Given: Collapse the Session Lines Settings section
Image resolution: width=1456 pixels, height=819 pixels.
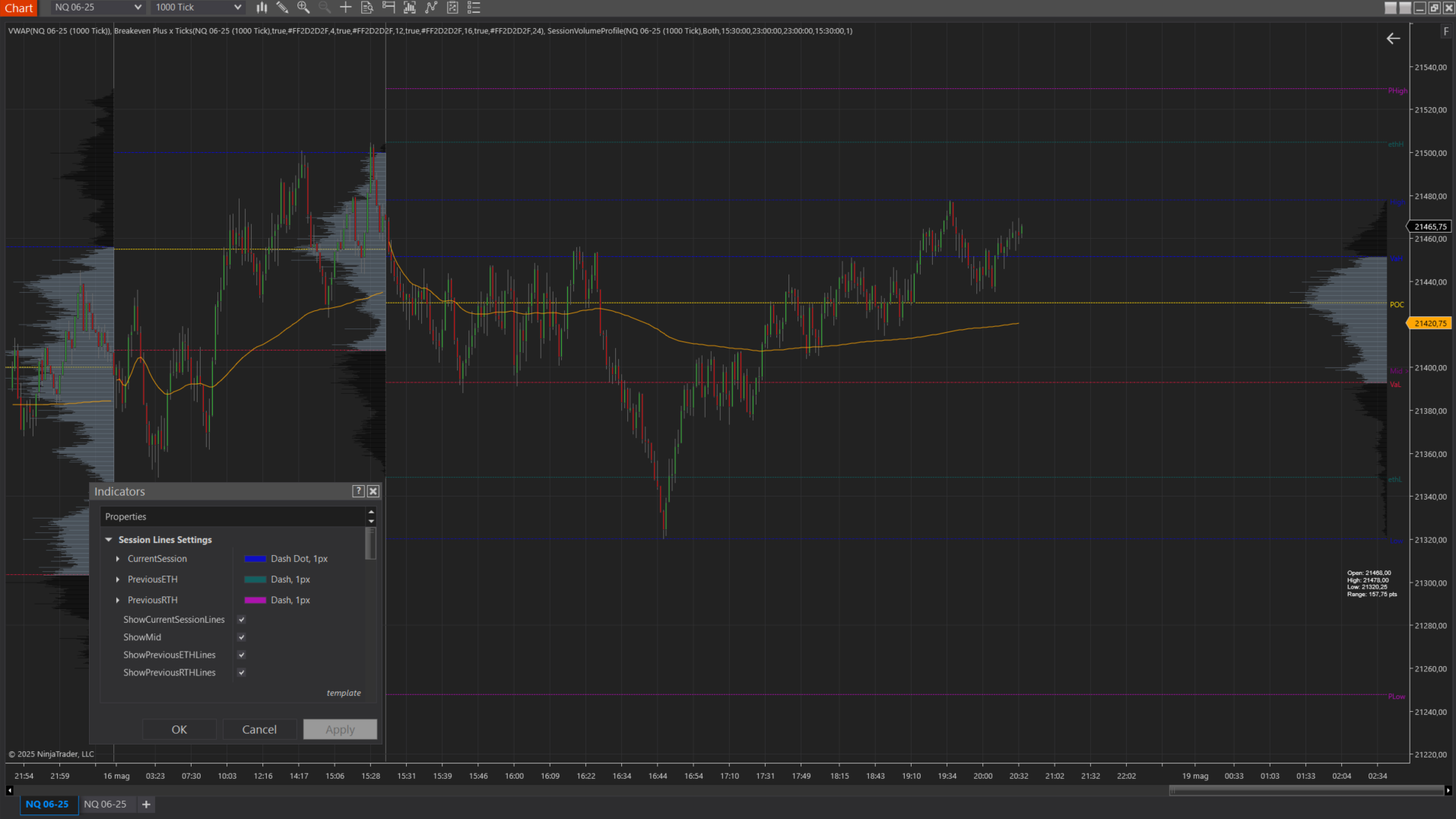Looking at the screenshot, I should (x=108, y=539).
